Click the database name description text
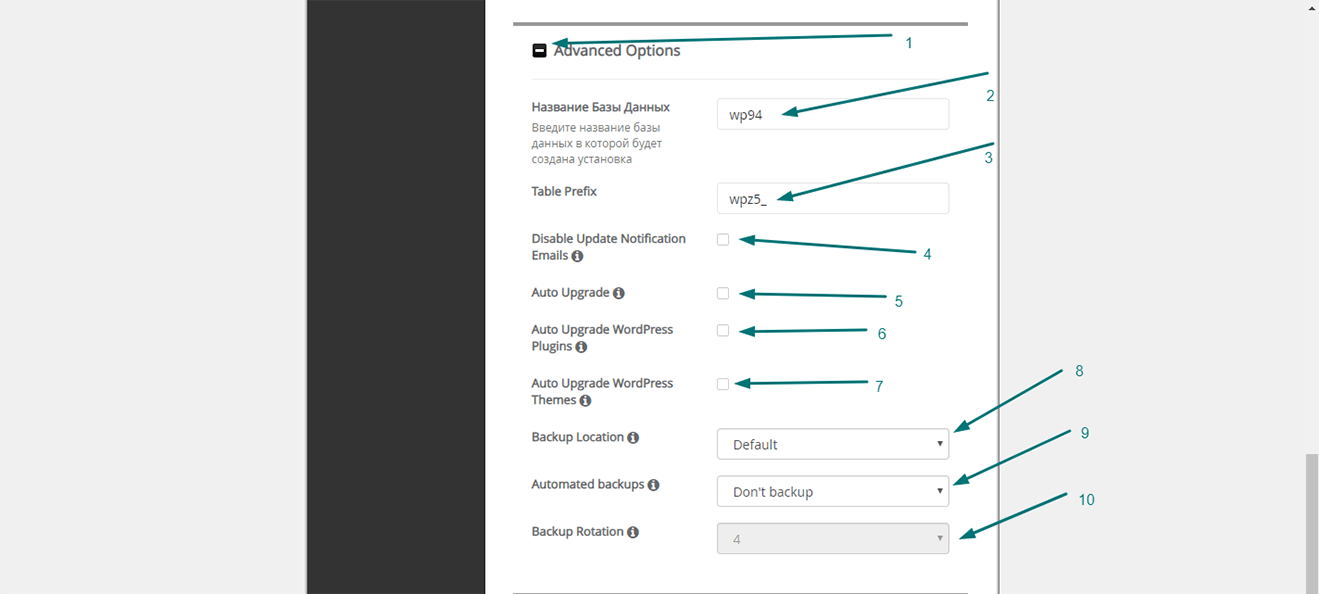Image resolution: width=1319 pixels, height=594 pixels. point(596,143)
